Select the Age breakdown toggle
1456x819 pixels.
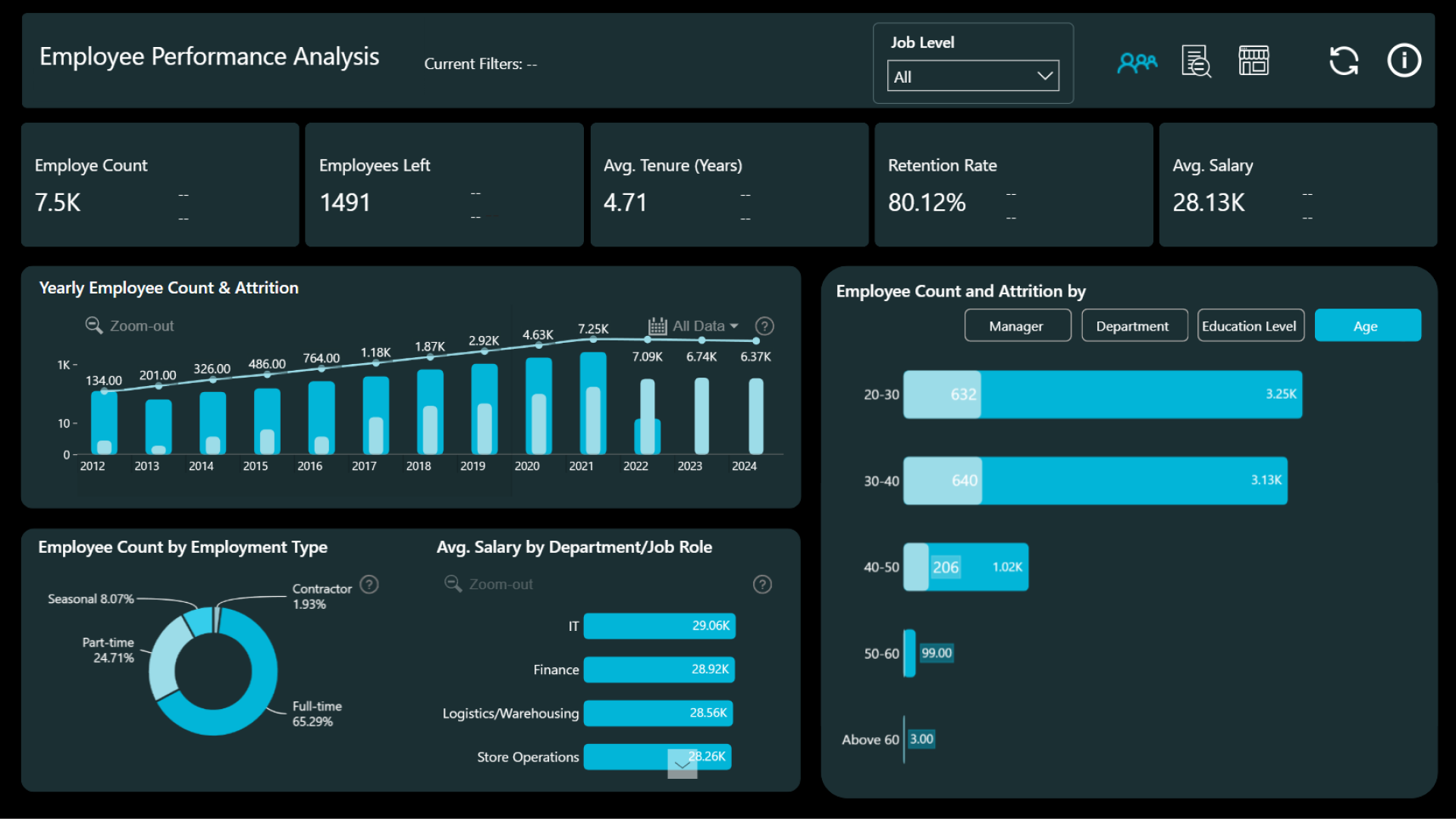(x=1367, y=326)
